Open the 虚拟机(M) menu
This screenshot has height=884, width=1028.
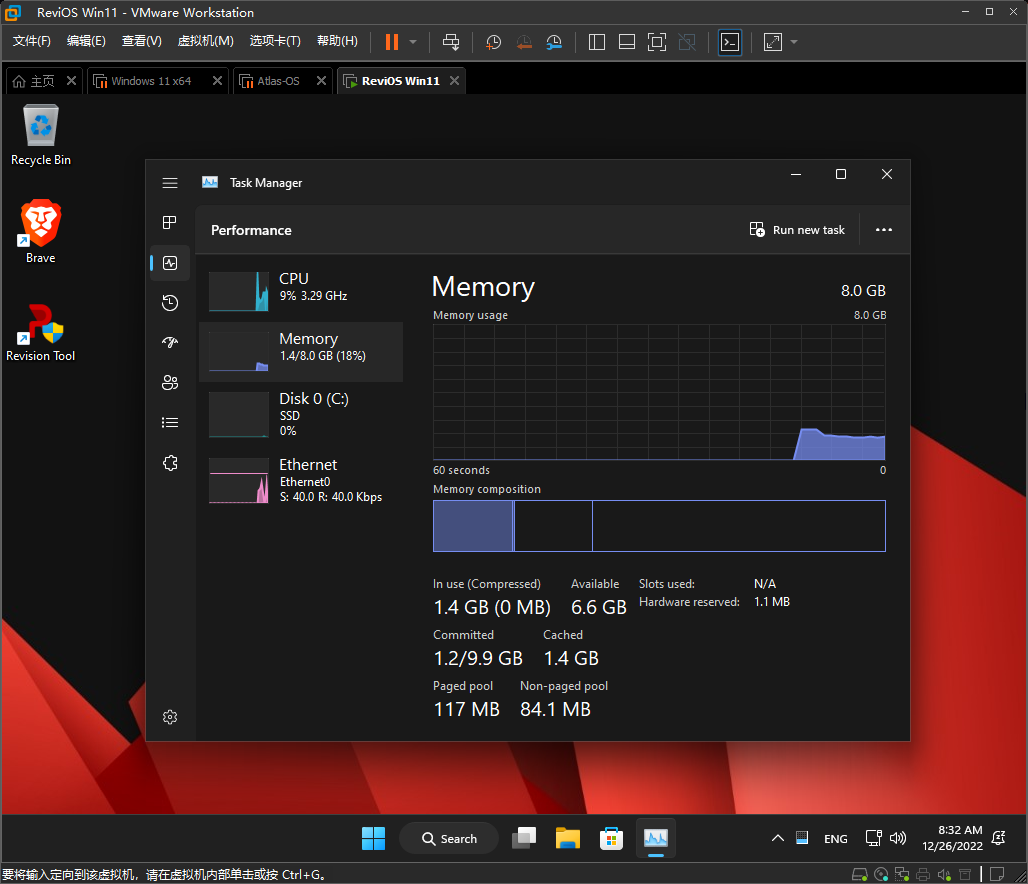[205, 41]
